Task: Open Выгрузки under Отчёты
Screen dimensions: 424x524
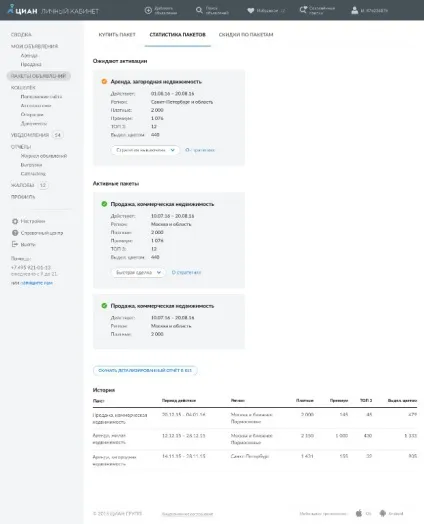Action: pyautogui.click(x=31, y=165)
